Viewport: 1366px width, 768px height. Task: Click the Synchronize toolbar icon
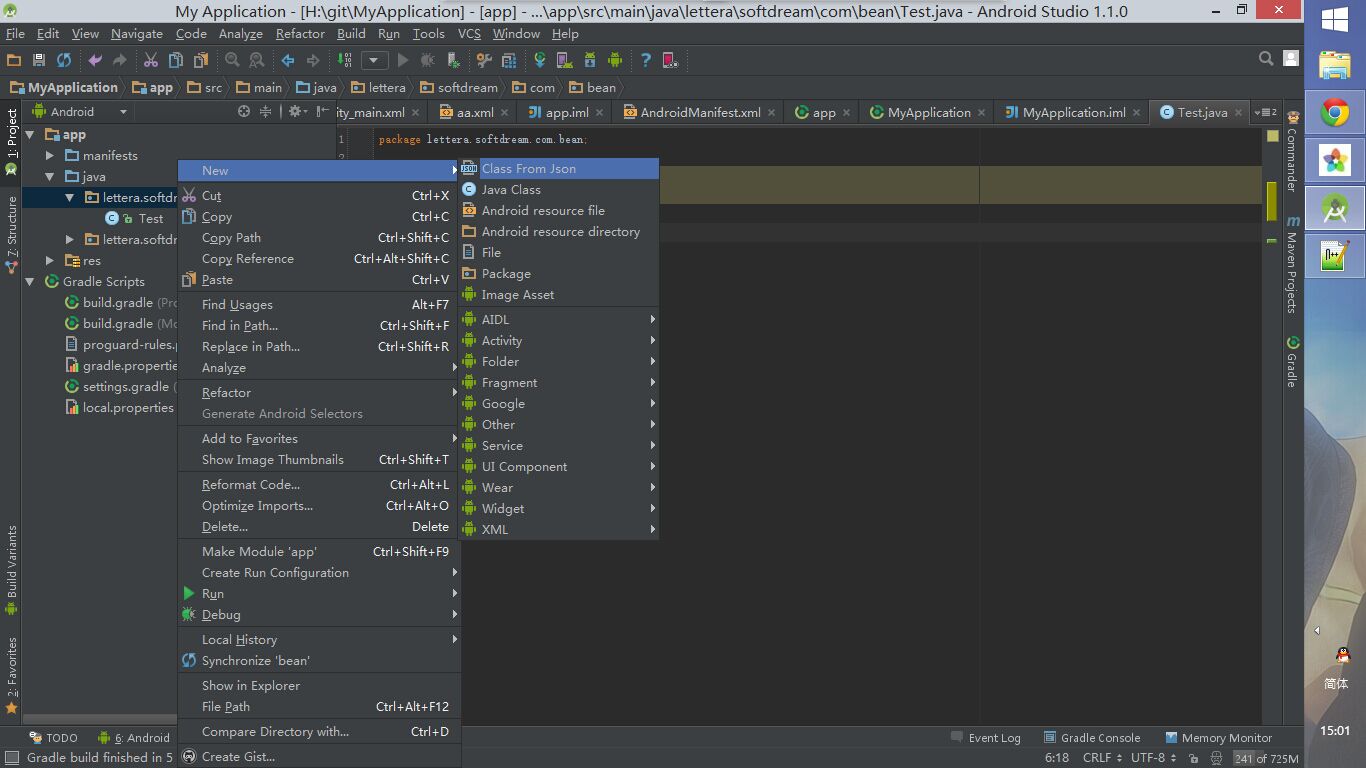pyautogui.click(x=64, y=60)
